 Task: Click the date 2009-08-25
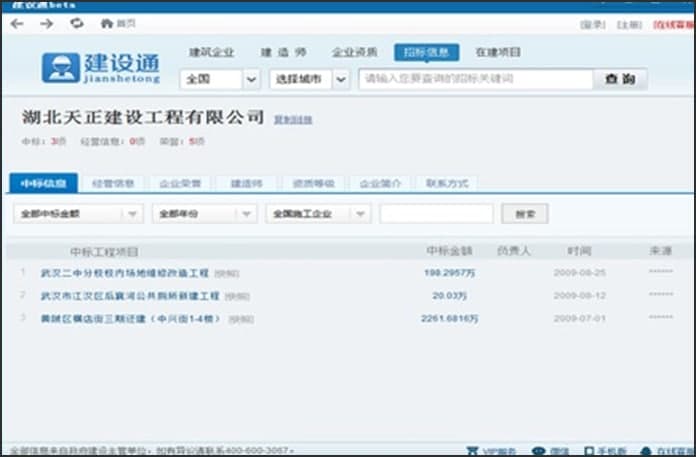point(580,272)
